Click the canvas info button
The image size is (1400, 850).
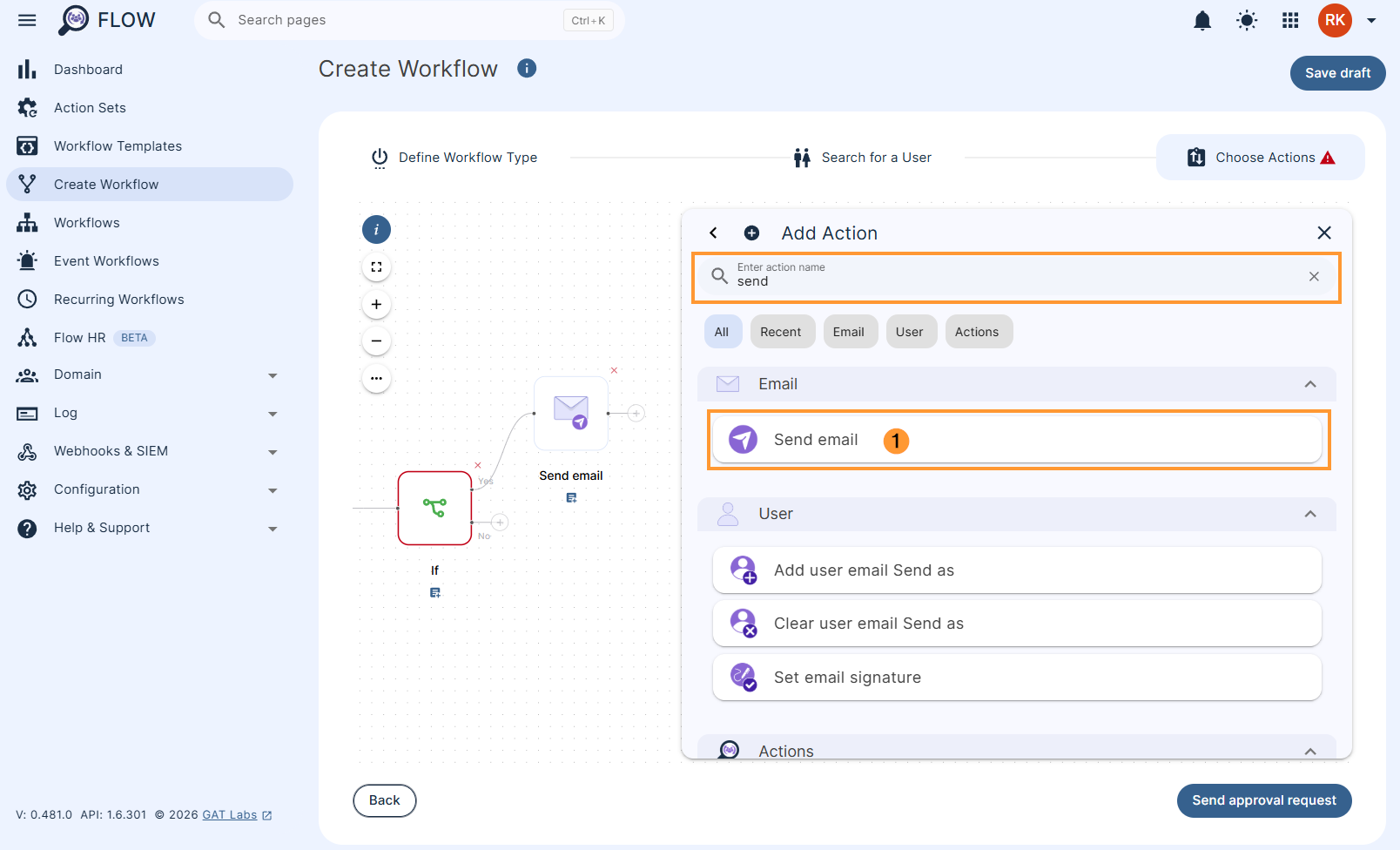[x=376, y=230]
